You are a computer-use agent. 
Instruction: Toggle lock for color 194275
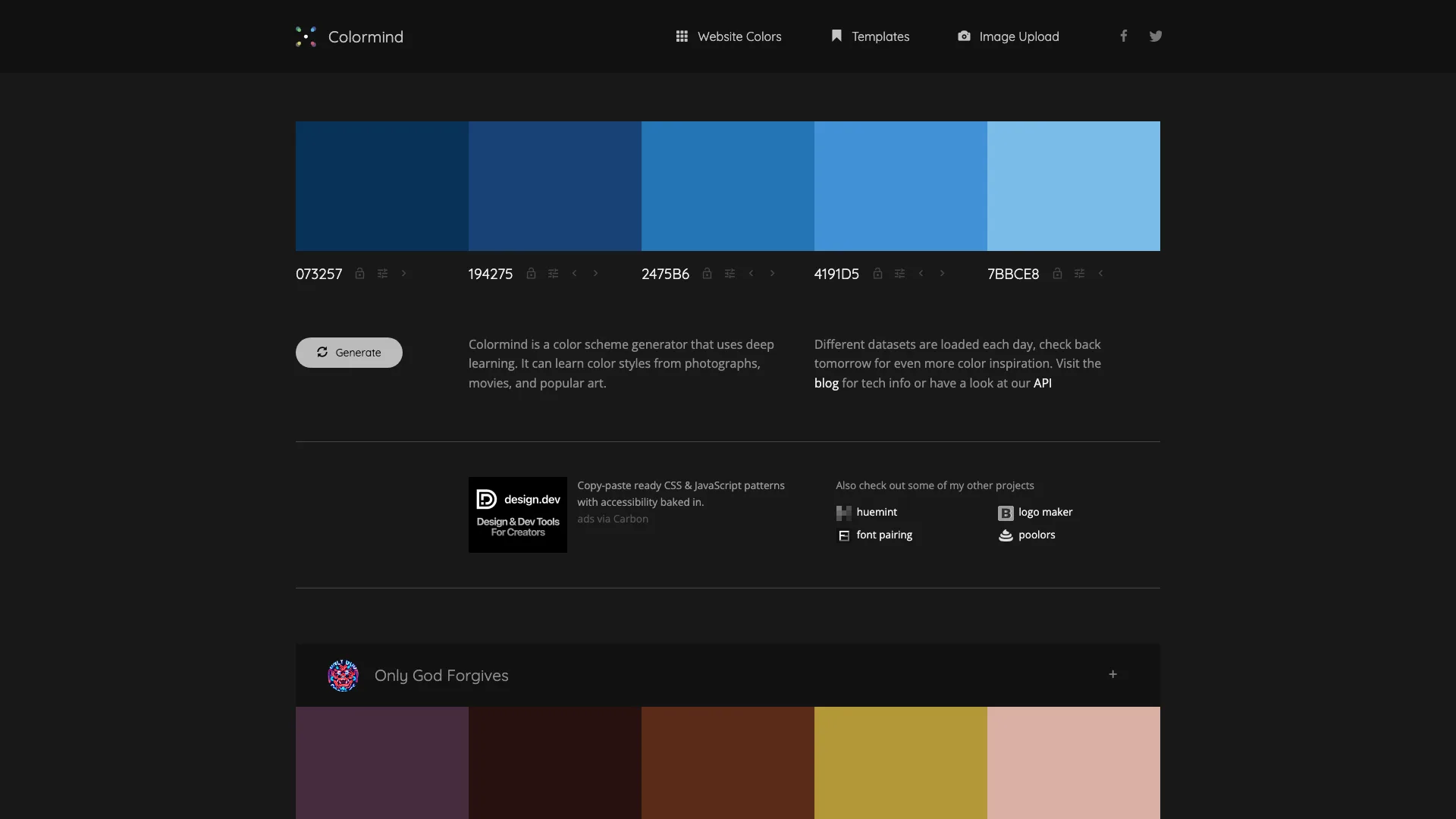(x=532, y=273)
